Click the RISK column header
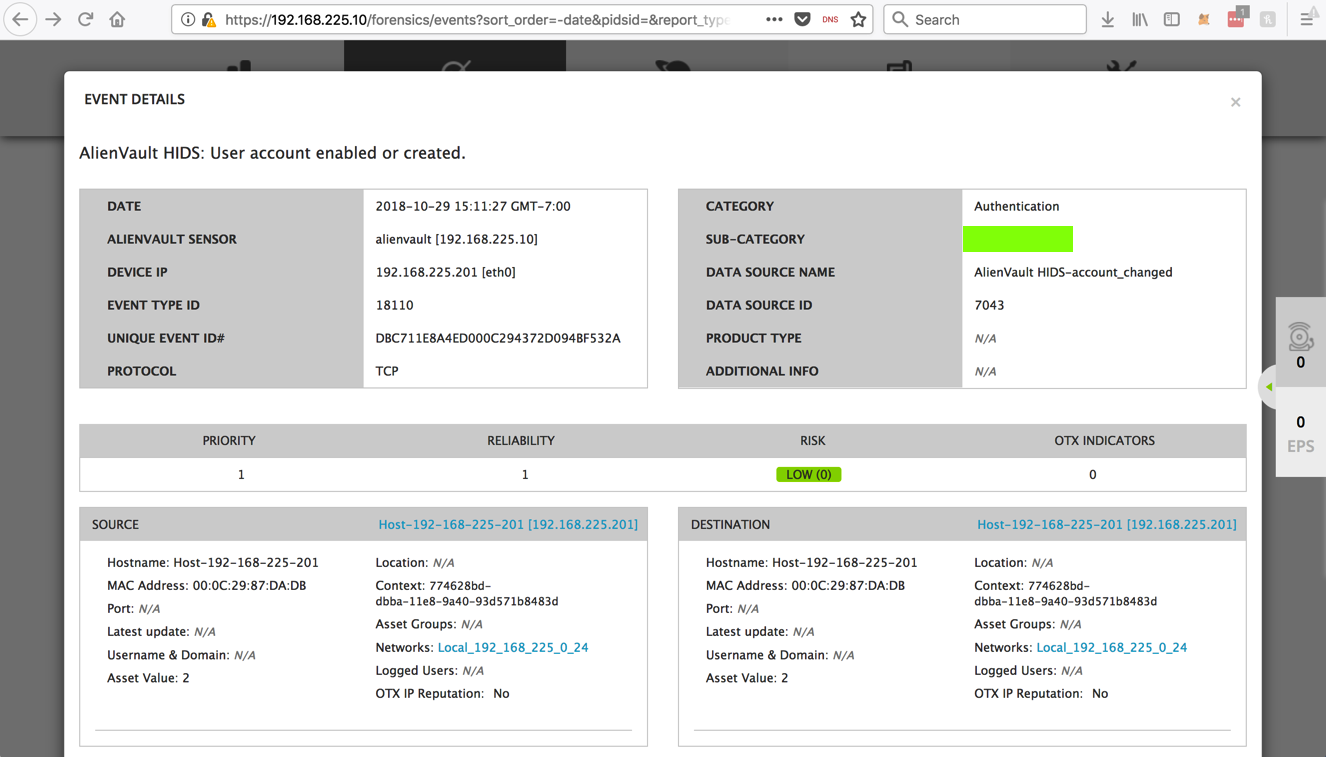1326x757 pixels. tap(813, 440)
